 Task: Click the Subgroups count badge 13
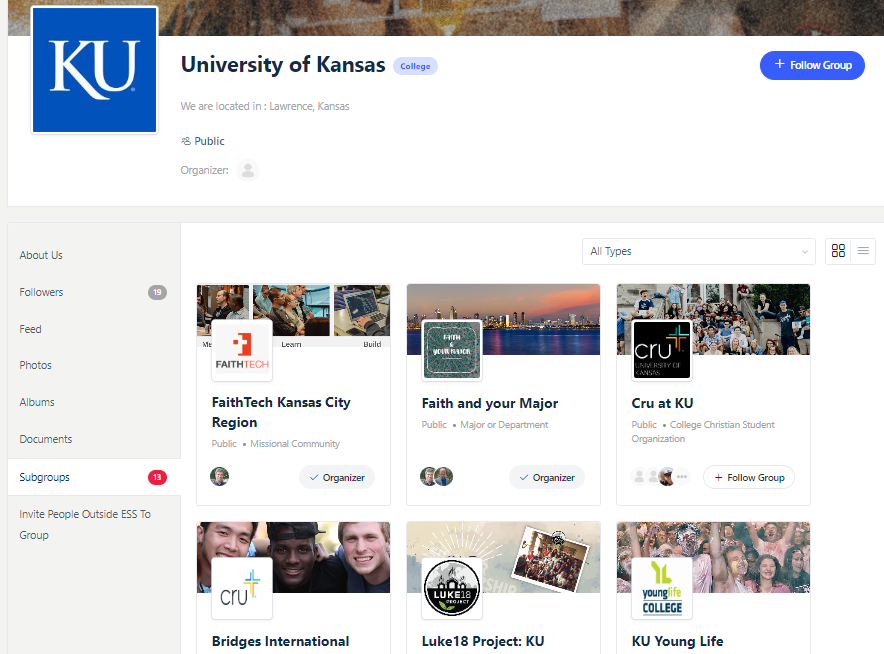157,477
